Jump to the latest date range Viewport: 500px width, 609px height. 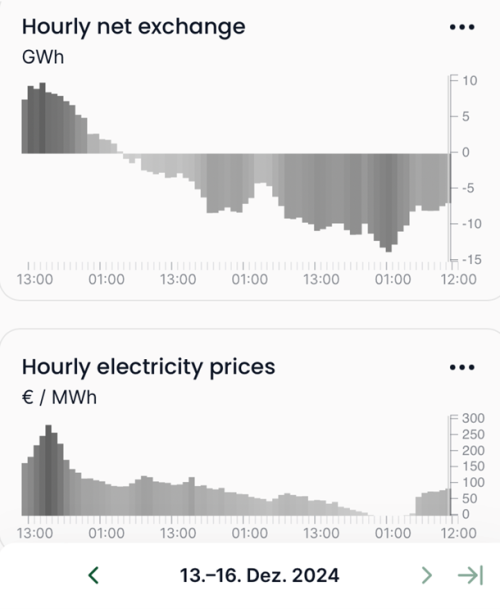point(470,575)
